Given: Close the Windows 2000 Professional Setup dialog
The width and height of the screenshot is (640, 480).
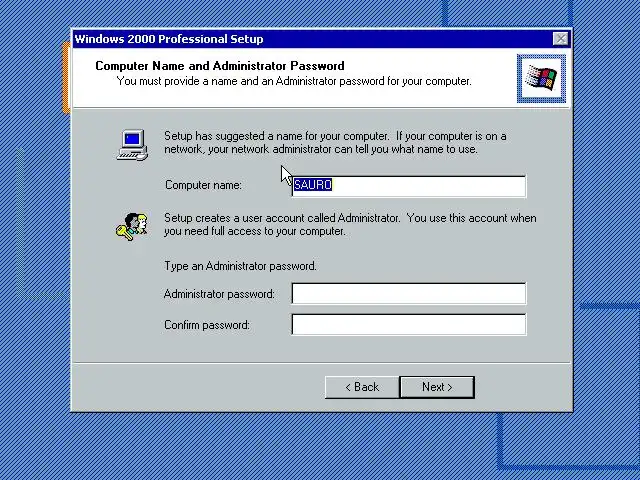Looking at the screenshot, I should point(560,39).
